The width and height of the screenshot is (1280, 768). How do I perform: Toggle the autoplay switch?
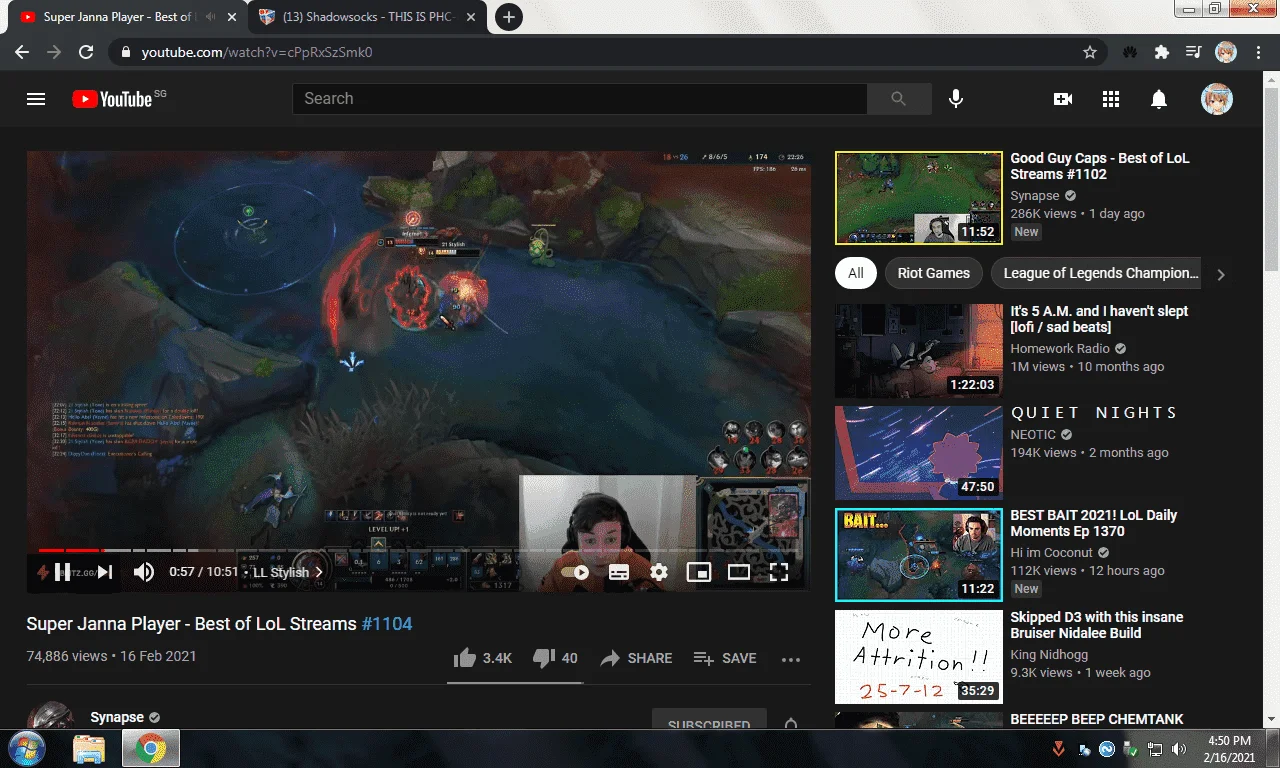pyautogui.click(x=575, y=572)
